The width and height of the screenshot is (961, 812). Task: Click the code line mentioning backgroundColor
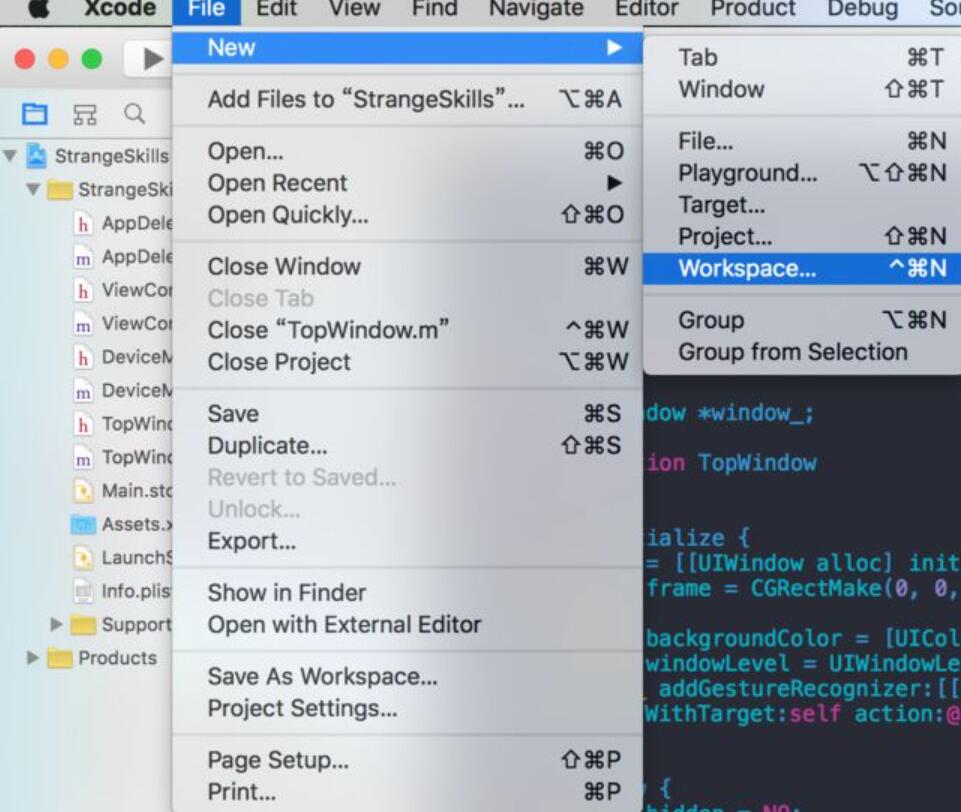[x=803, y=639]
